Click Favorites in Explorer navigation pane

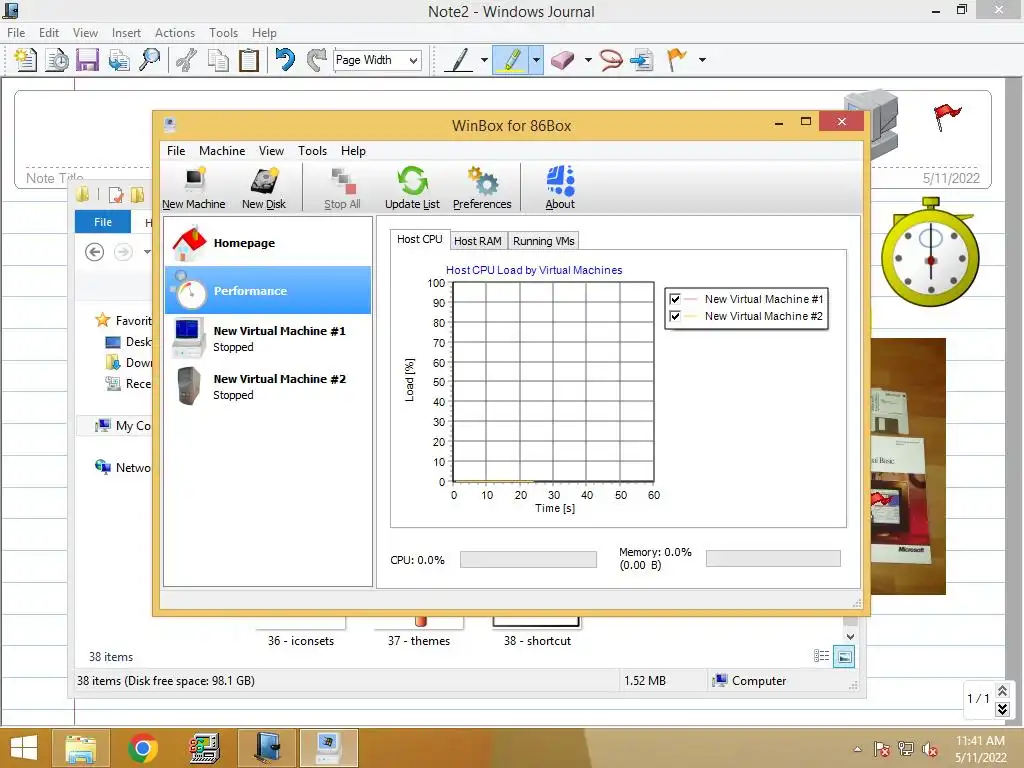tap(124, 321)
